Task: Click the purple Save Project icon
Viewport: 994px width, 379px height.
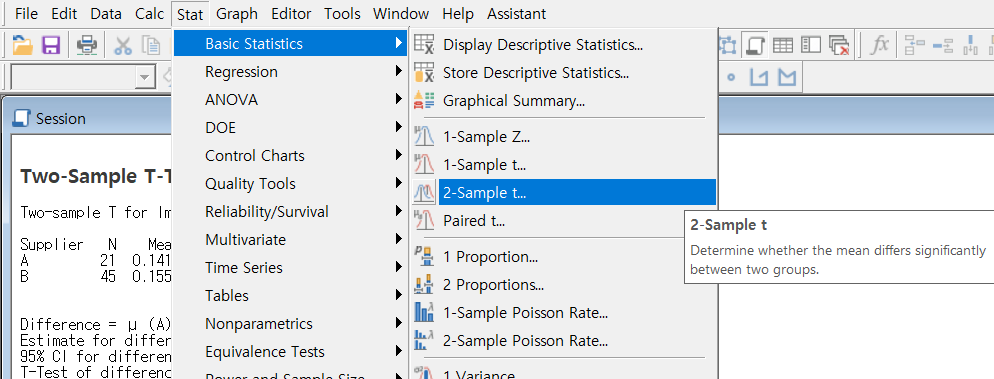Action: coord(51,44)
